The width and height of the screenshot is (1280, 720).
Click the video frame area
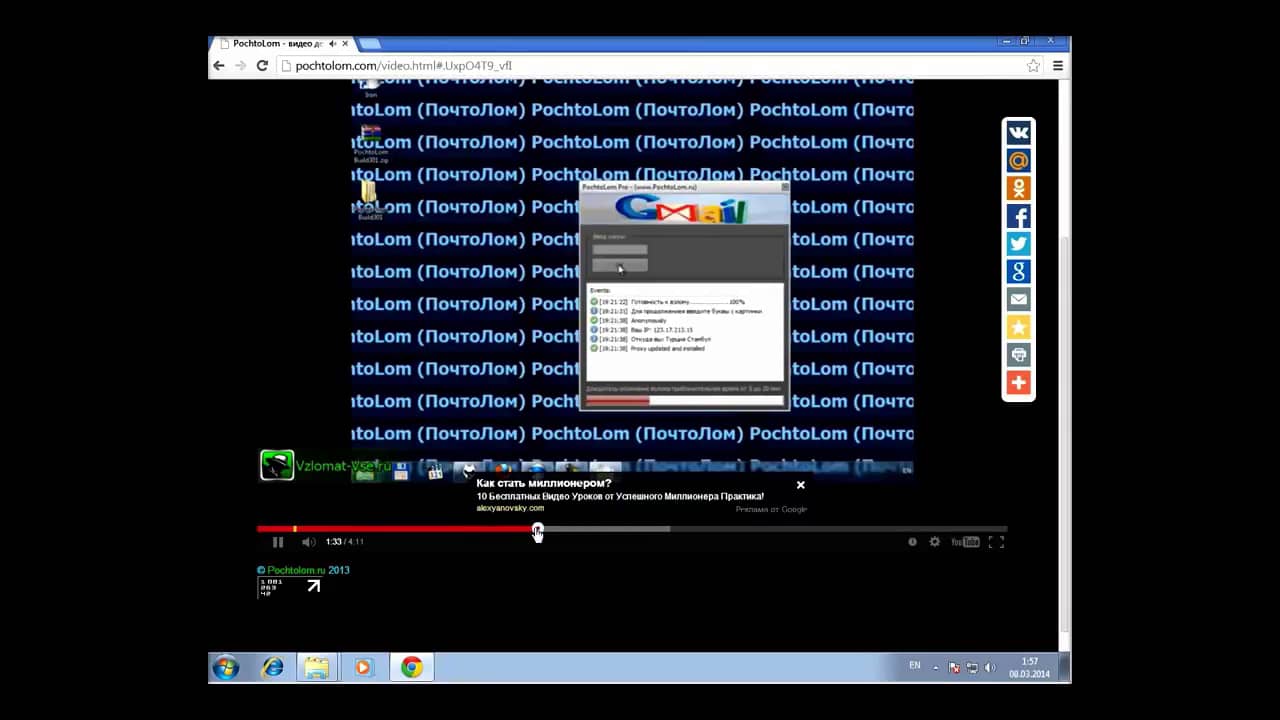point(632,280)
